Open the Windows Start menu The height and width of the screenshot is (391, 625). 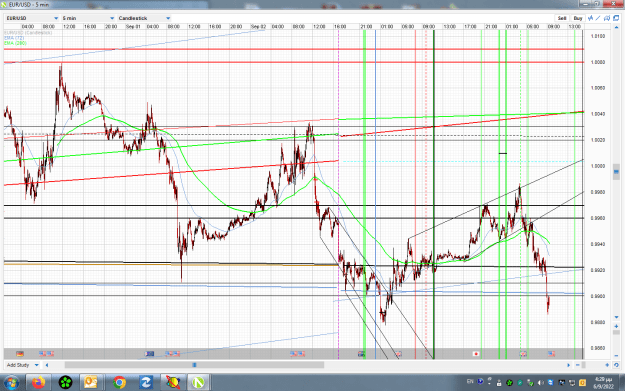[x=11, y=383]
